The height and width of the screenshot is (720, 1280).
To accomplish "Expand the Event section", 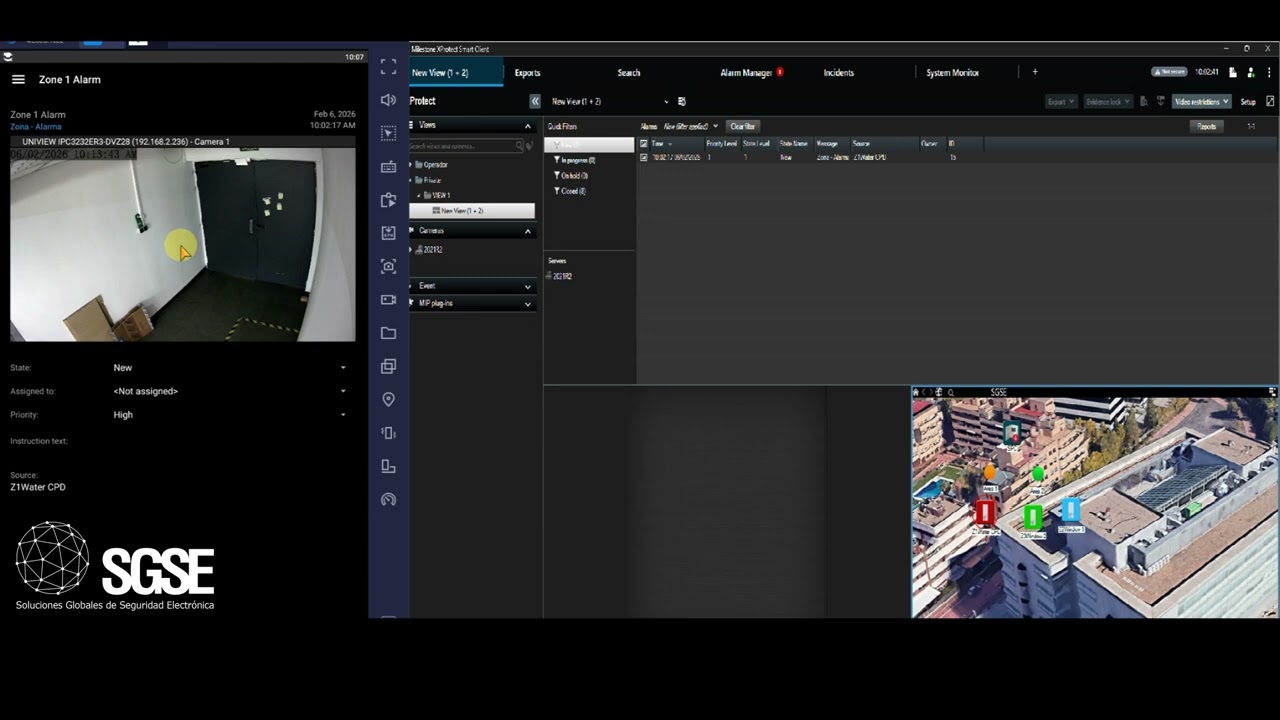I will point(528,287).
